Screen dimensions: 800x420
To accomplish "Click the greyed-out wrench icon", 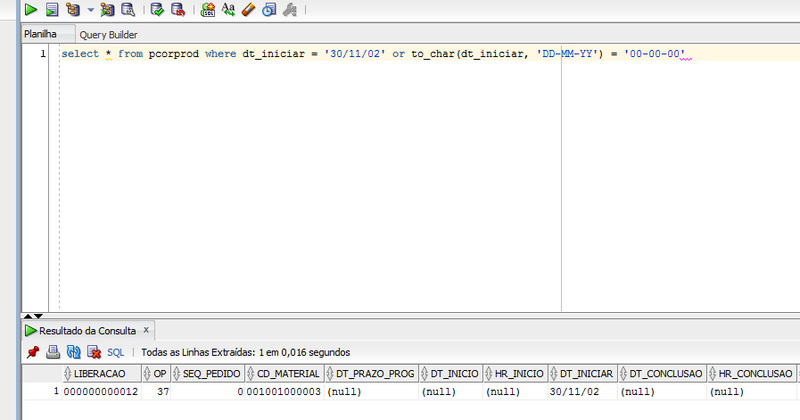I will pyautogui.click(x=290, y=10).
